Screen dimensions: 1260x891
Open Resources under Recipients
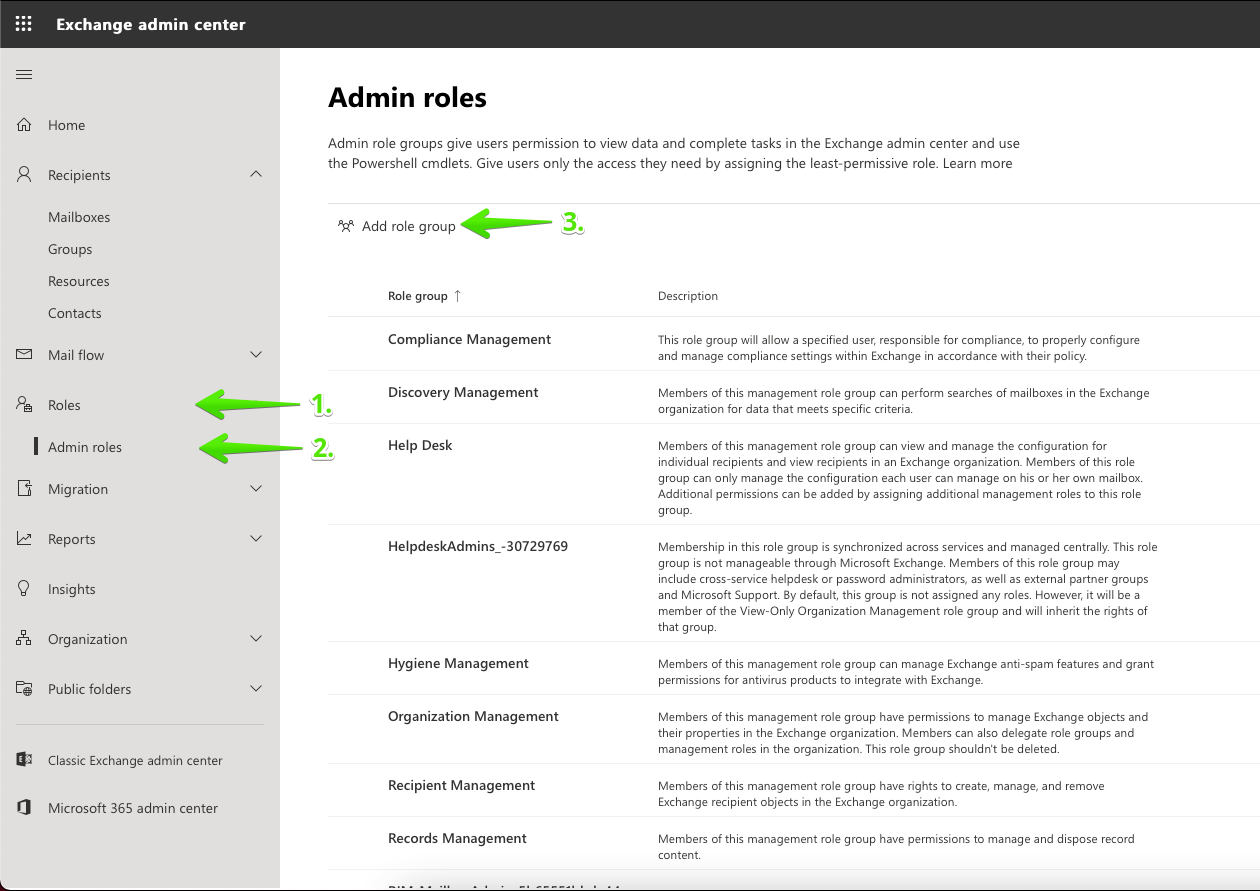coord(79,281)
